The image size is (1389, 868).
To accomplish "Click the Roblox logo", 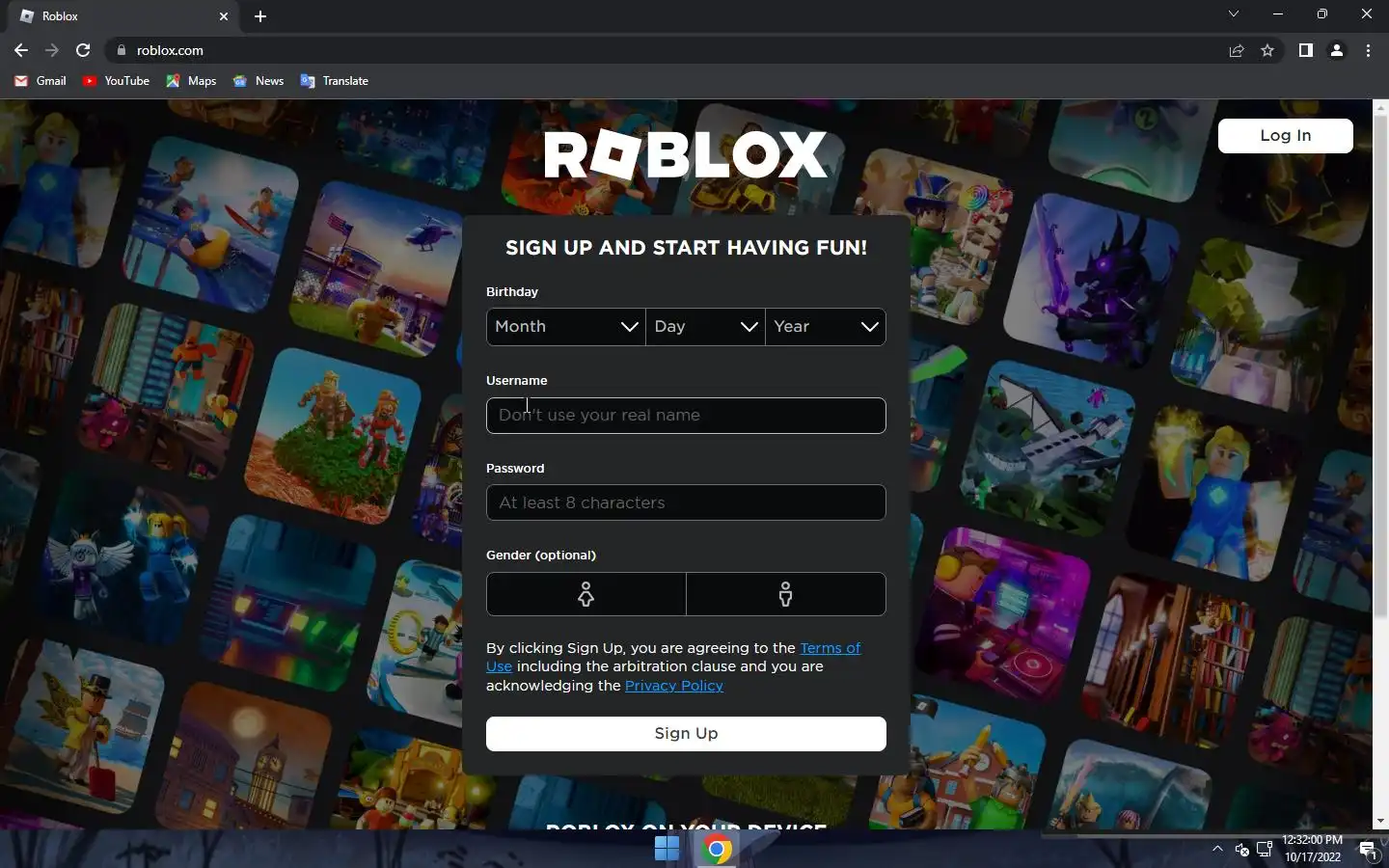I will click(x=686, y=155).
